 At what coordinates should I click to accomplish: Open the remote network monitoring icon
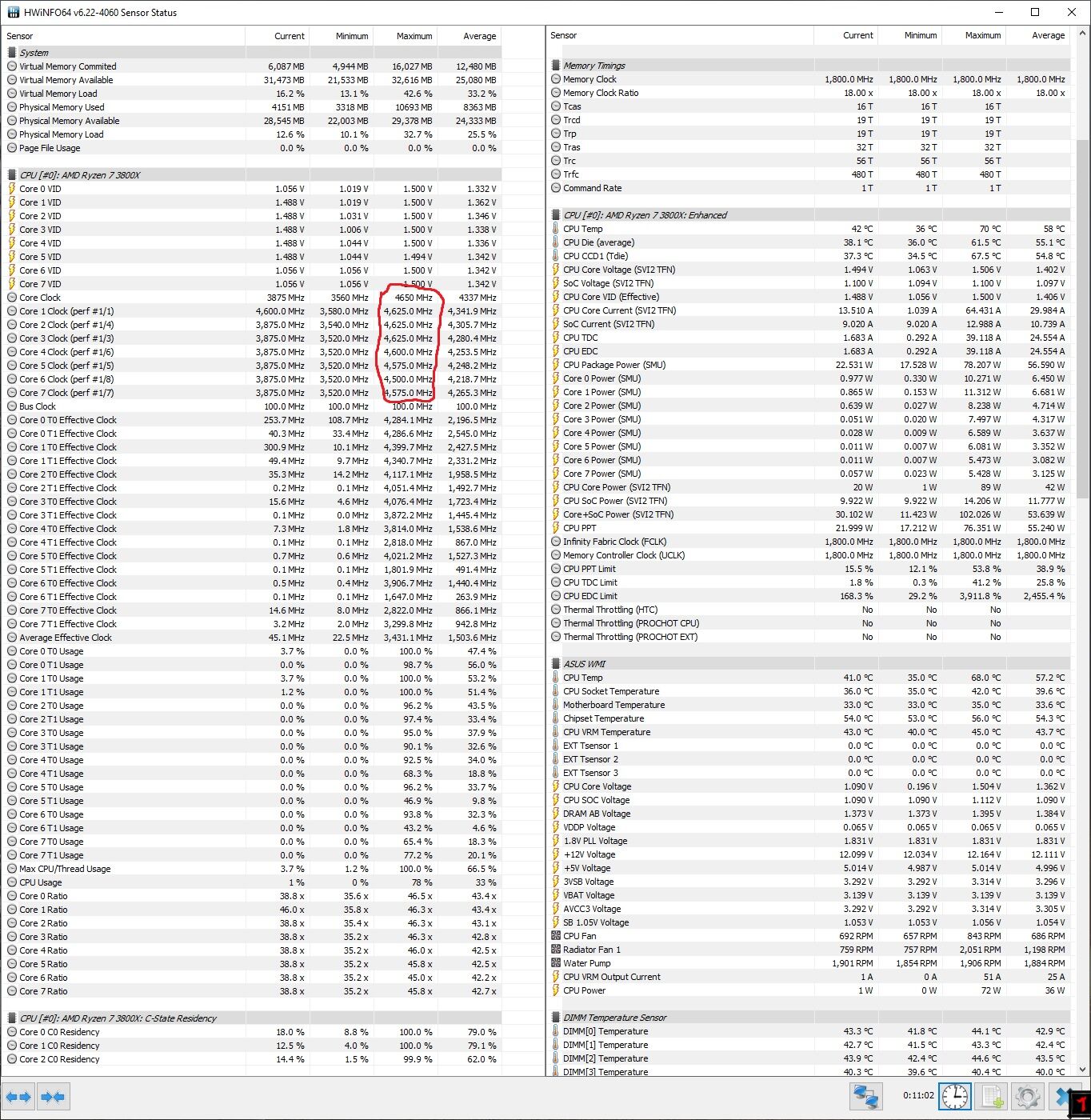[865, 1096]
